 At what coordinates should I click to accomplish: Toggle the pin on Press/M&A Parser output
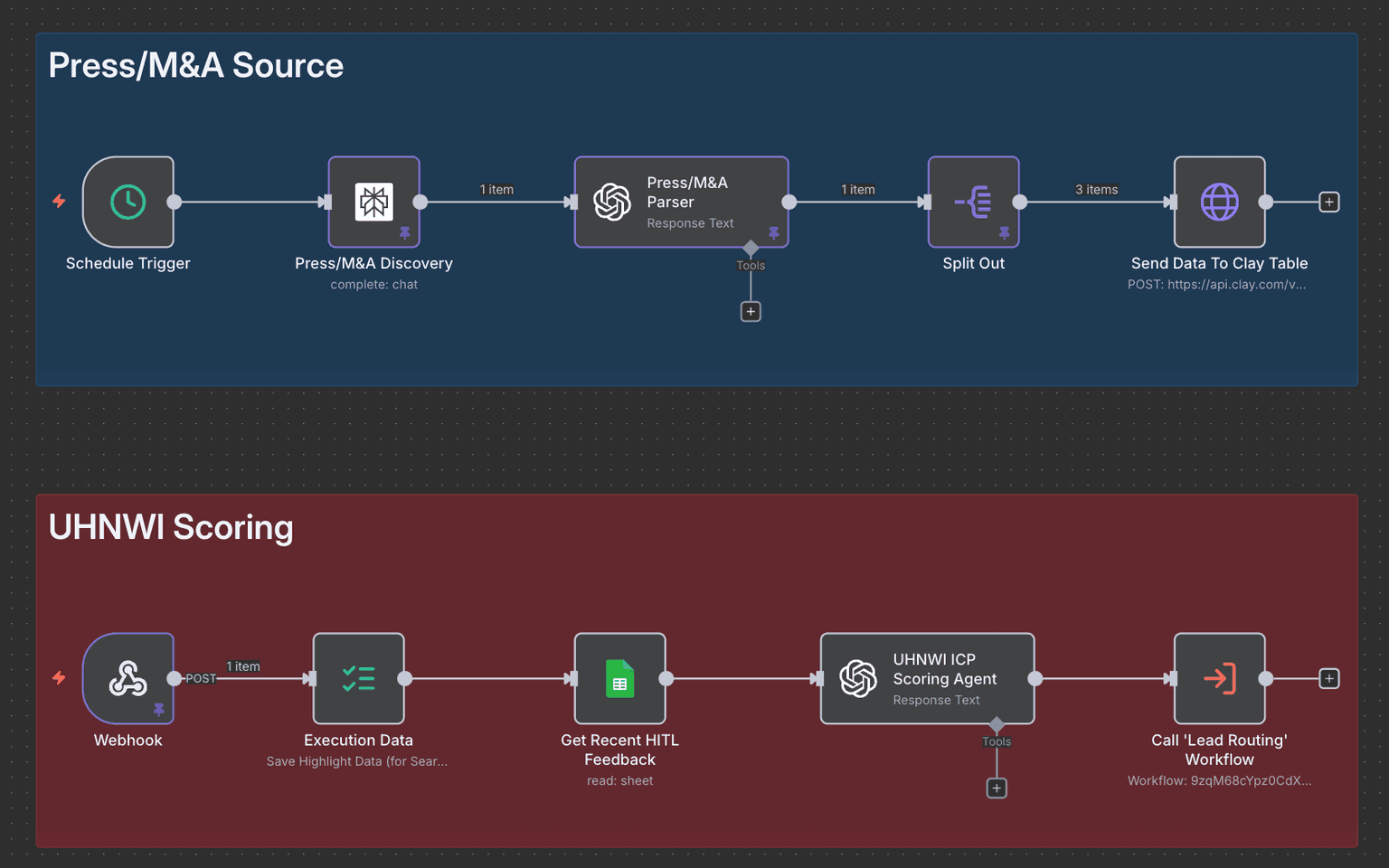point(775,233)
